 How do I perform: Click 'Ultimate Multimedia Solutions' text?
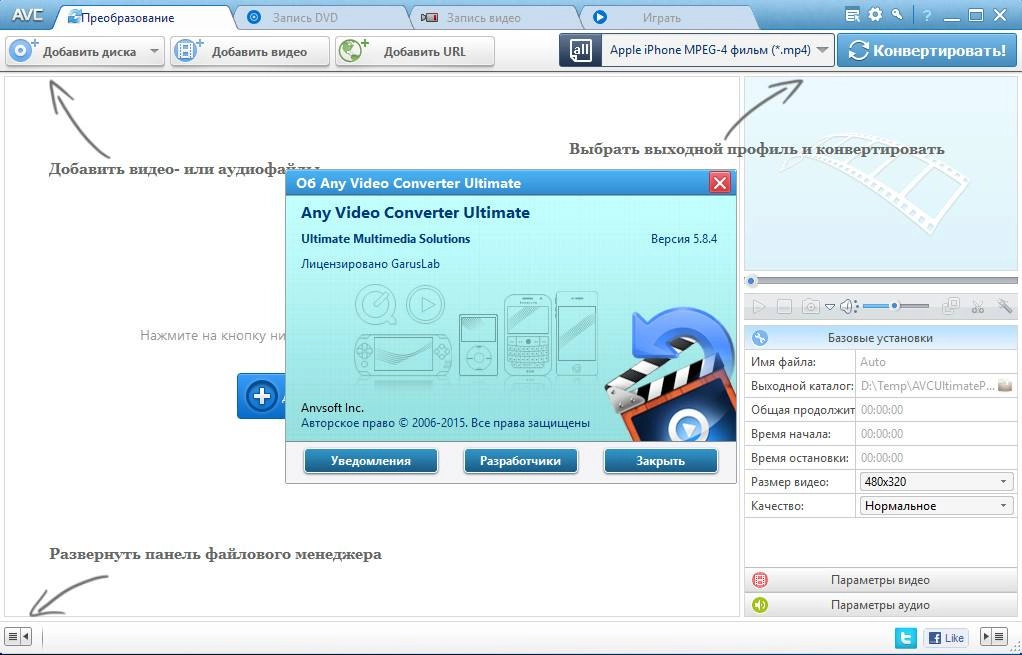click(385, 239)
